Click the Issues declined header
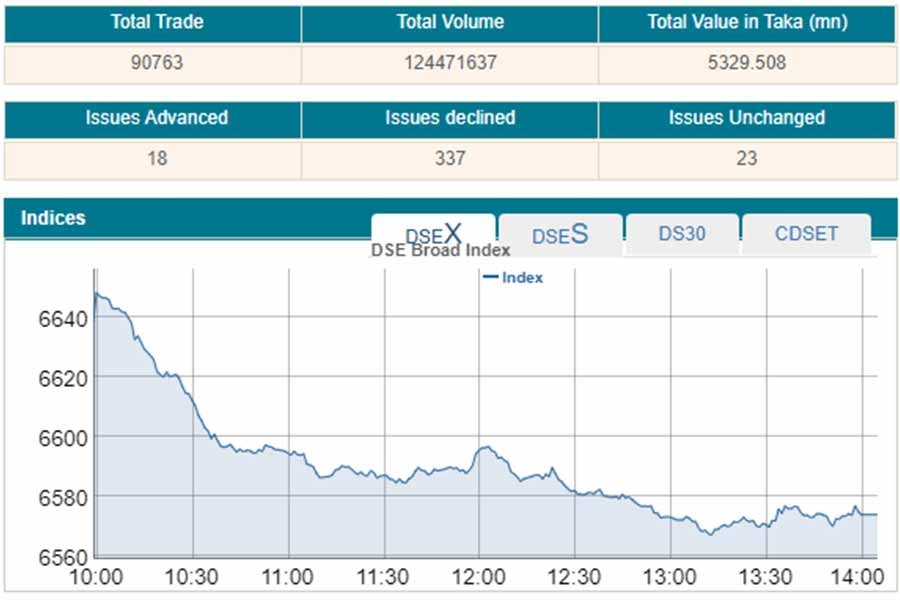The height and width of the screenshot is (600, 900). [x=450, y=118]
